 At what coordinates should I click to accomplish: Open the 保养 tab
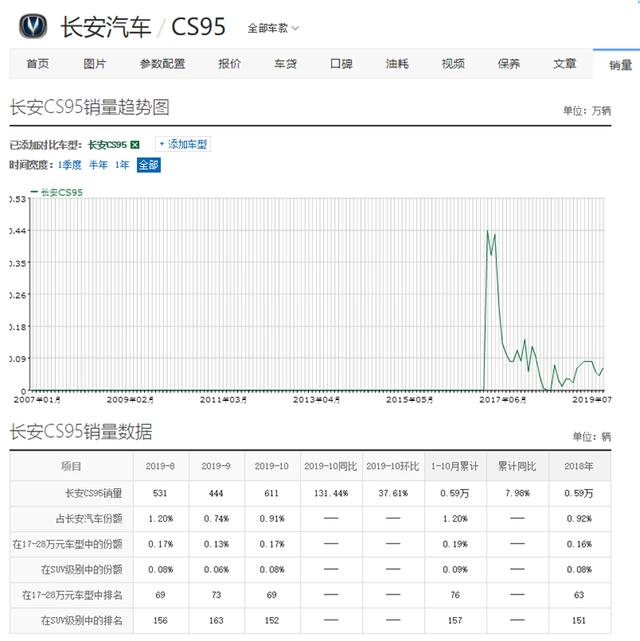point(509,64)
